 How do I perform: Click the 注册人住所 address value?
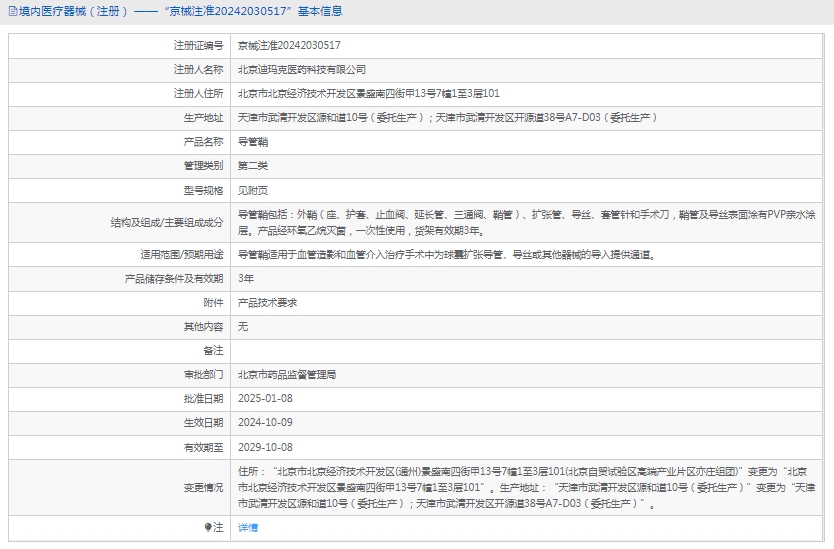(368, 94)
